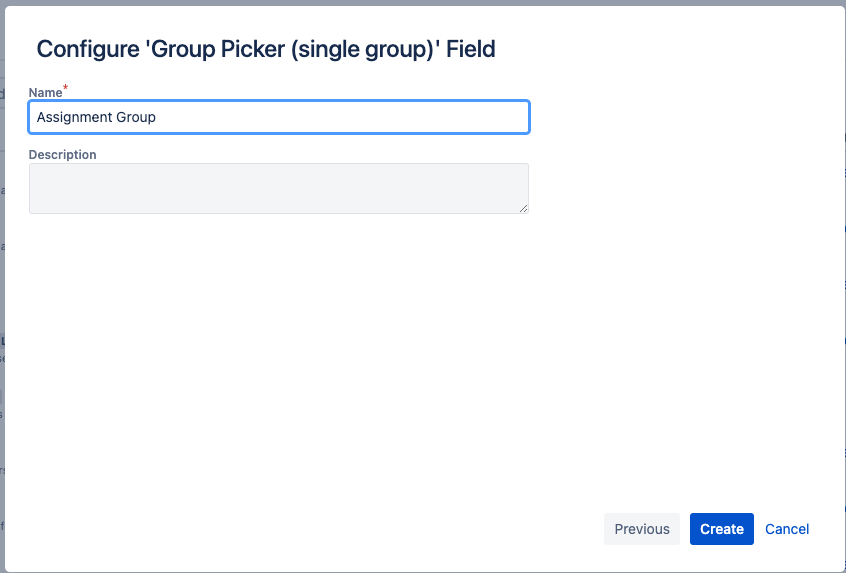Click the Description field label
The height and width of the screenshot is (573, 846).
63,155
